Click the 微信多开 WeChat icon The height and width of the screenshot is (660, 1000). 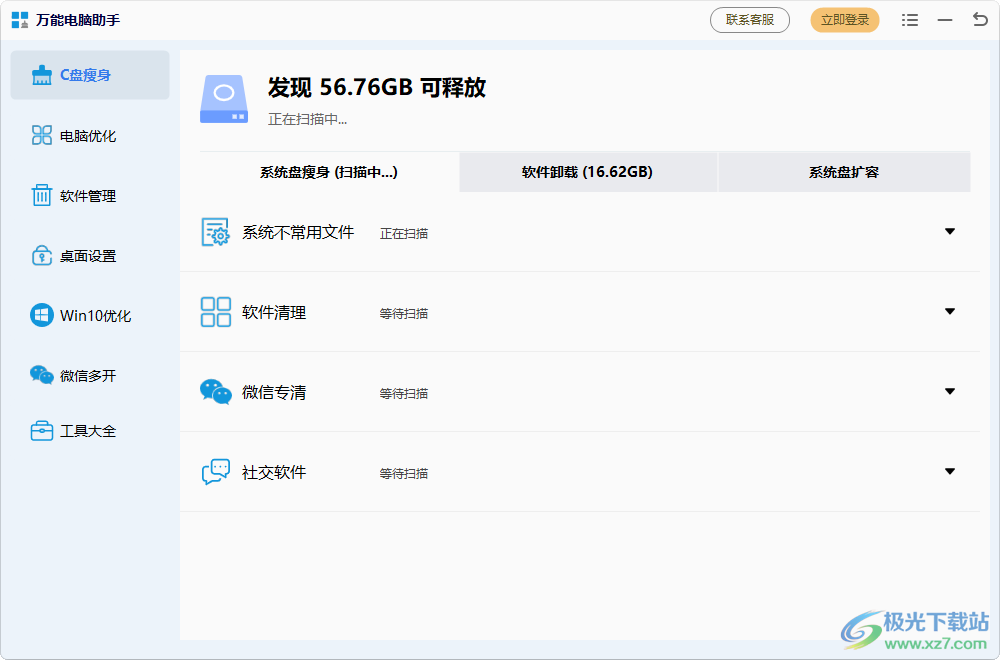[x=40, y=375]
